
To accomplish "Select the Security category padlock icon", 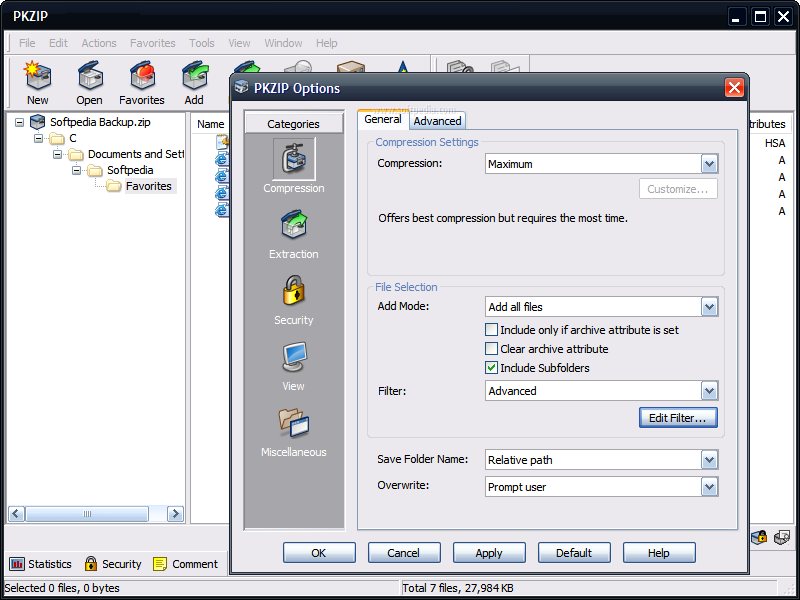I will point(294,290).
